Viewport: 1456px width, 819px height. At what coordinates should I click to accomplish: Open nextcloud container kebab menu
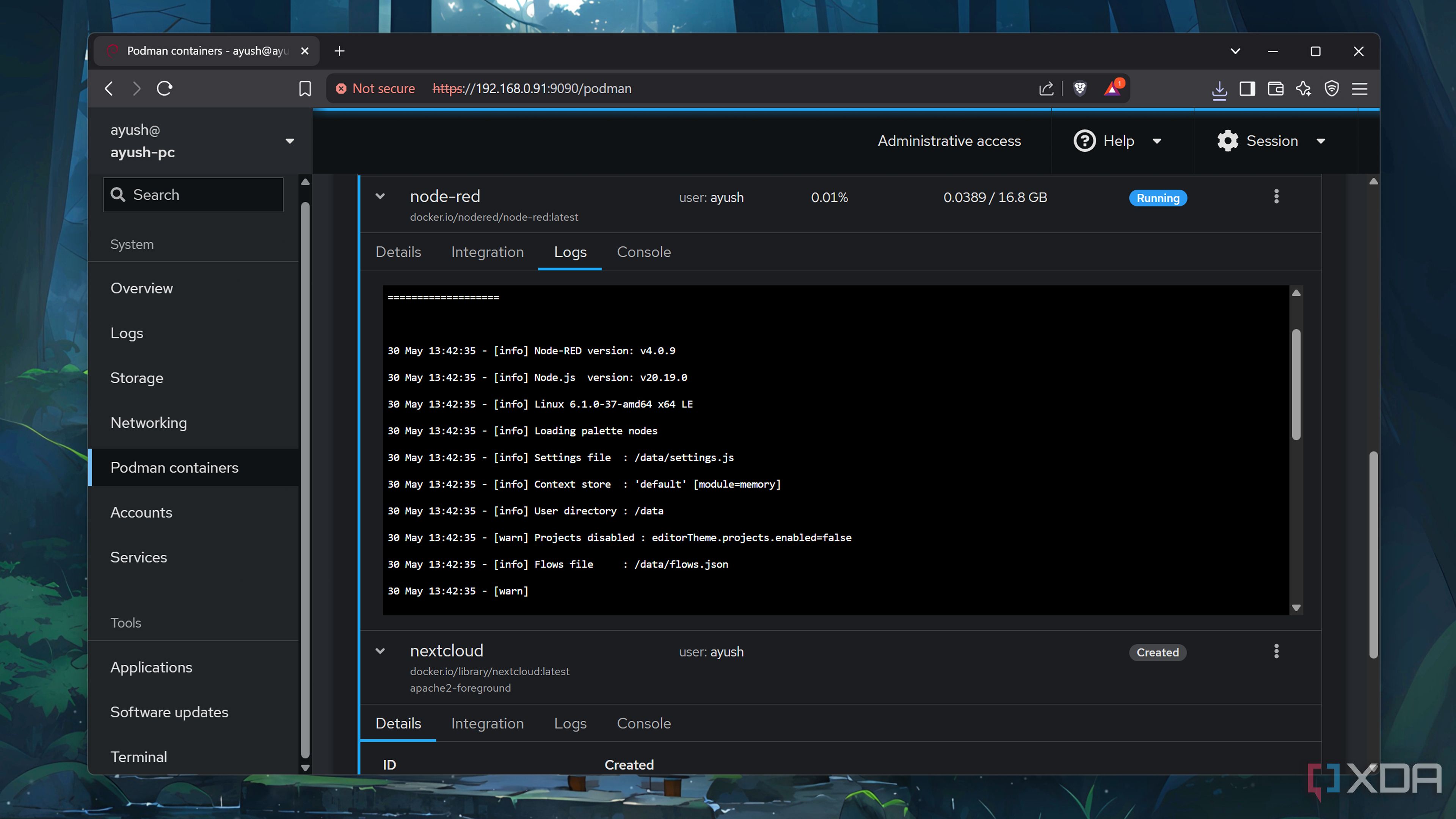1276,651
